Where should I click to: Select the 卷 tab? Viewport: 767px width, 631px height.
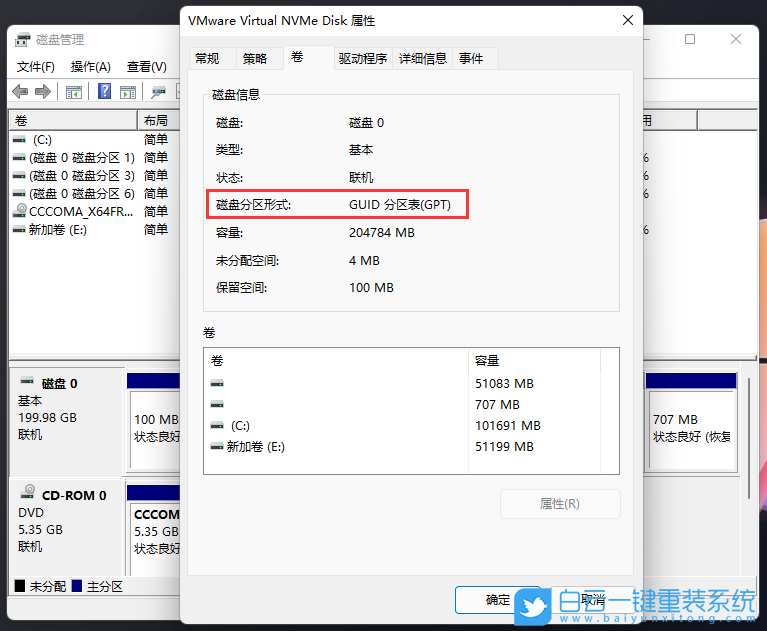[309, 58]
